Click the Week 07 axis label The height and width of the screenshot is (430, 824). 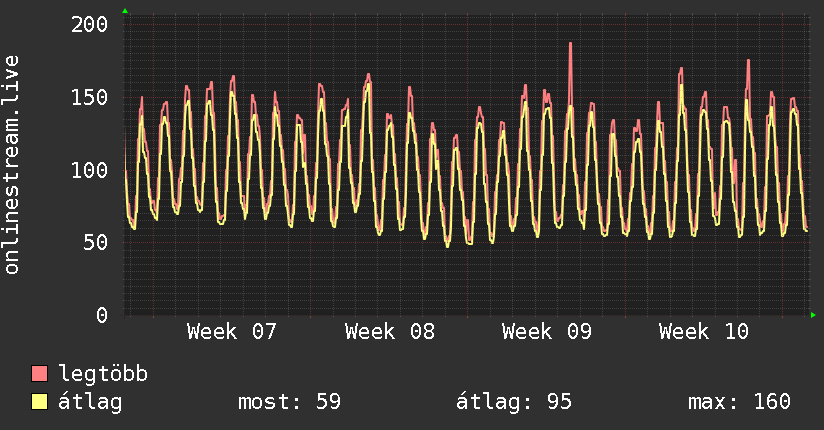pos(231,332)
